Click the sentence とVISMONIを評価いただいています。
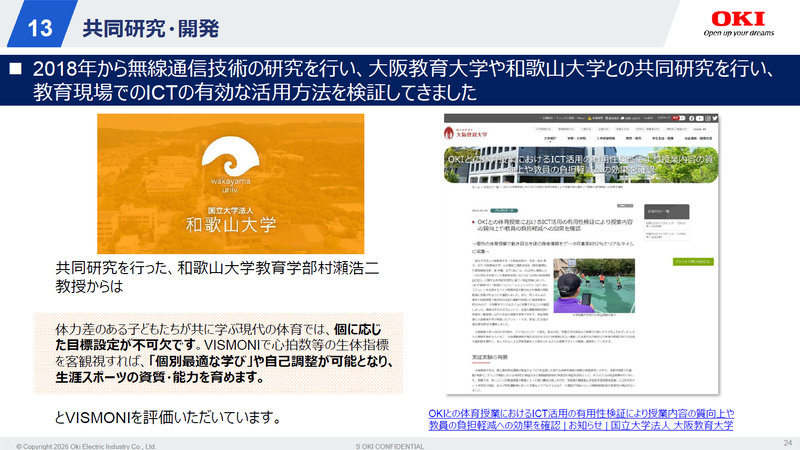Image resolution: width=800 pixels, height=450 pixels. (168, 418)
